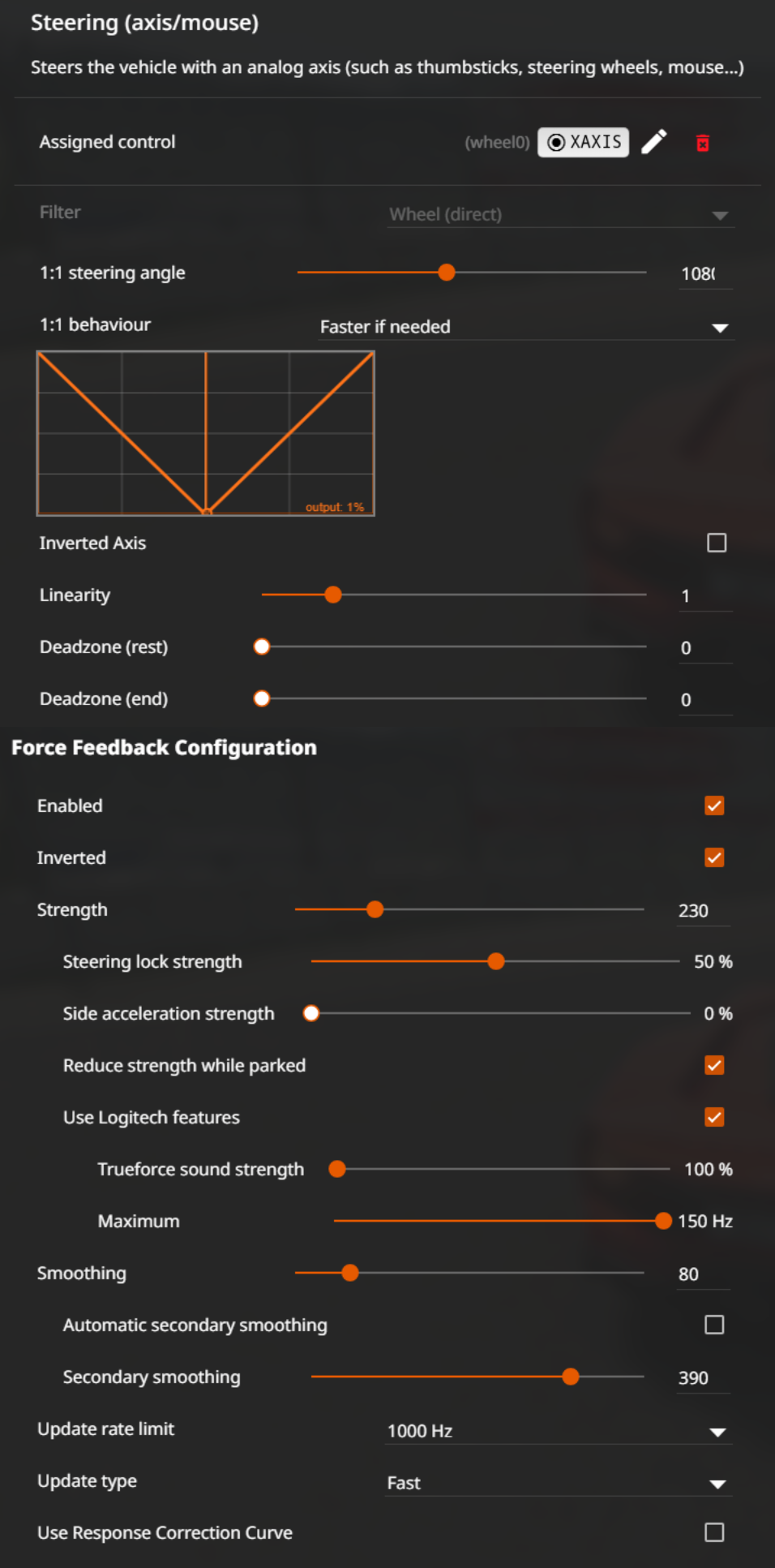This screenshot has height=1568, width=775.
Task: Uncheck Use Logitech features
Action: (x=714, y=1117)
